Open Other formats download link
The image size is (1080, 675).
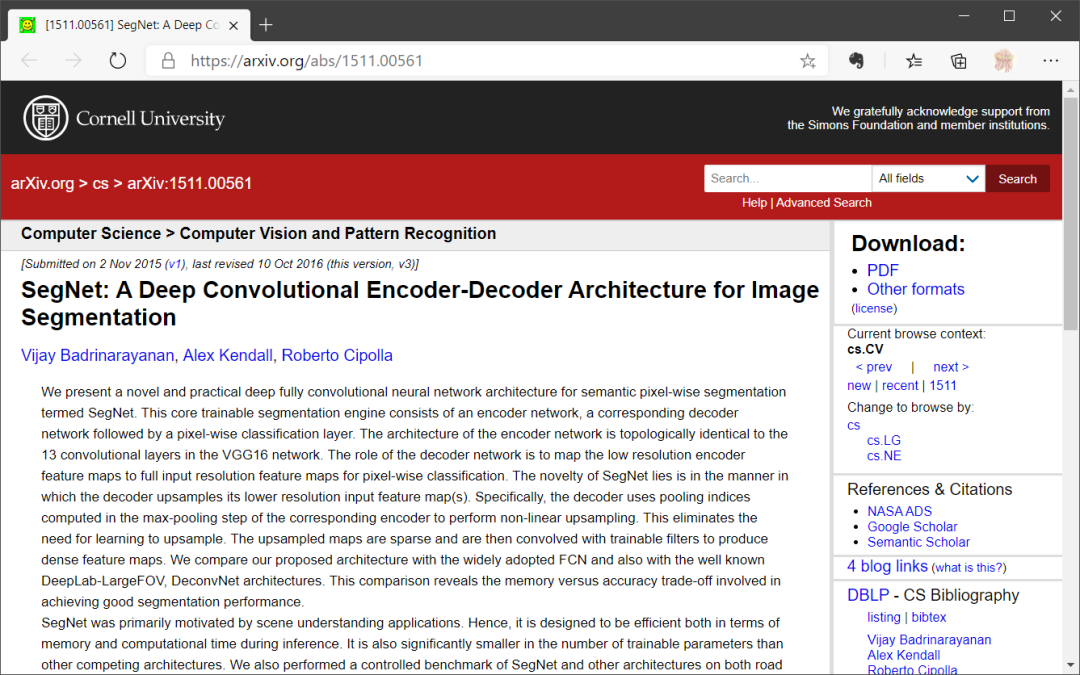[x=915, y=289]
